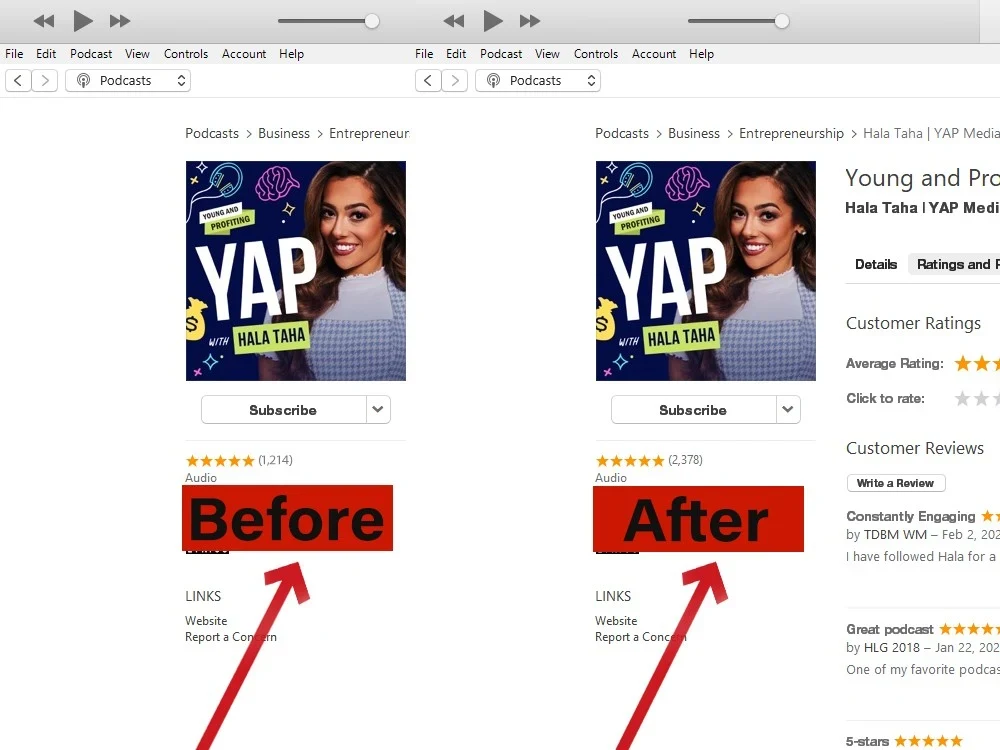
Task: Click fast-forward button in right iTunes window
Action: coord(530,21)
